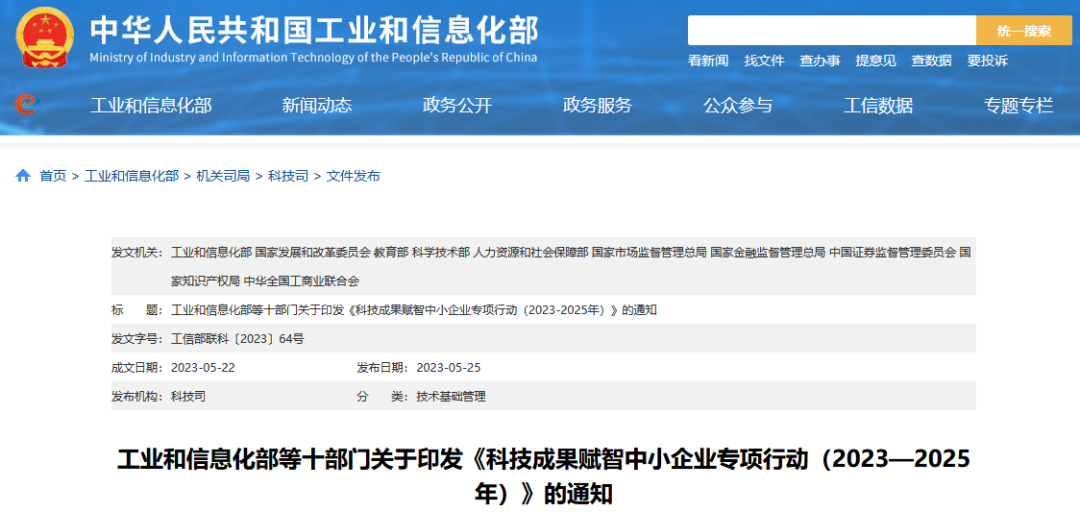
Task: Click the English ministry name subtitle
Action: click(313, 57)
